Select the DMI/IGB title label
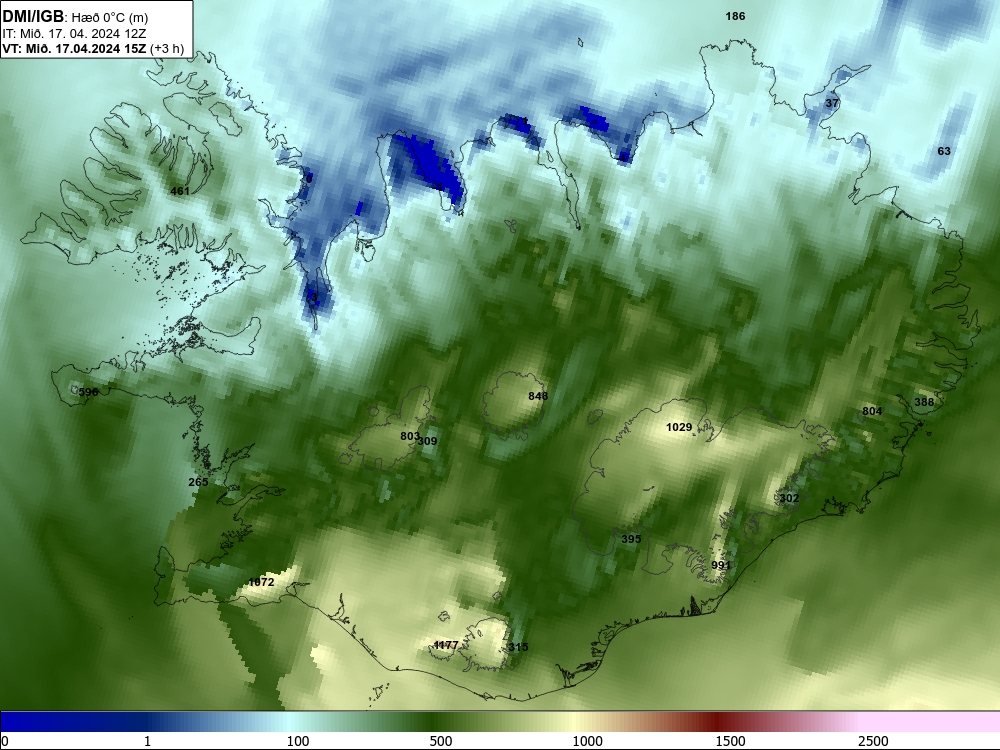This screenshot has height=750, width=1000. pyautogui.click(x=33, y=17)
